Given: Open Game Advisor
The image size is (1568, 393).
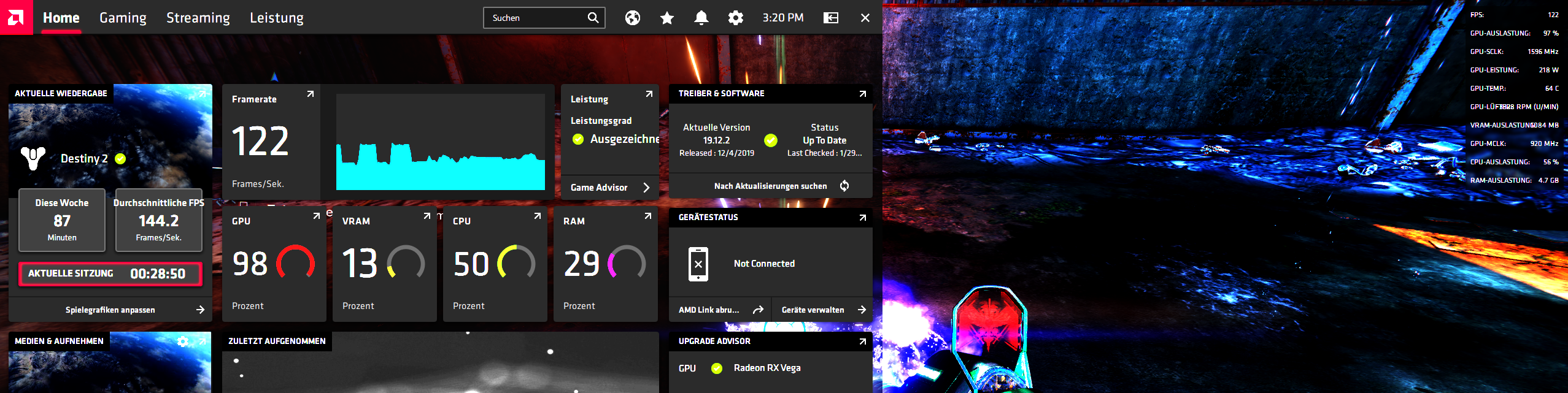Looking at the screenshot, I should pos(610,188).
